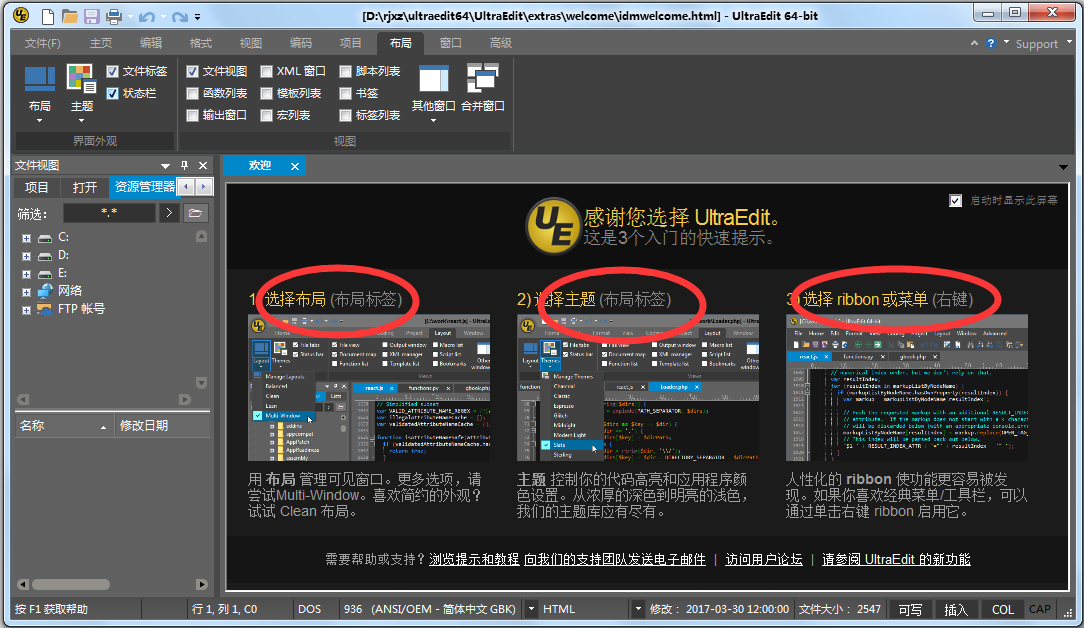Pin the 文件视图 panel with pushpin icon

(184, 165)
